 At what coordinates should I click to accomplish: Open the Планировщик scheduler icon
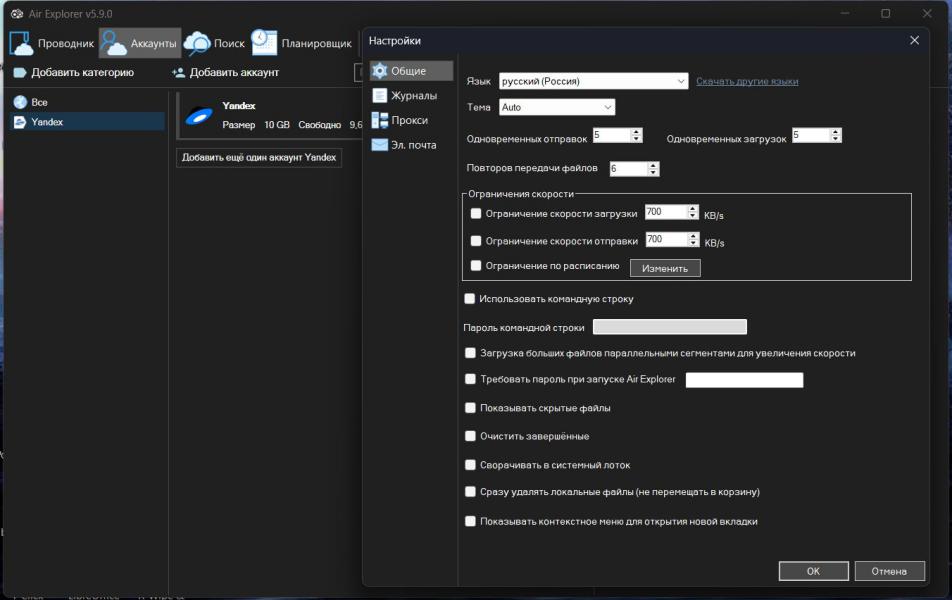coord(264,43)
